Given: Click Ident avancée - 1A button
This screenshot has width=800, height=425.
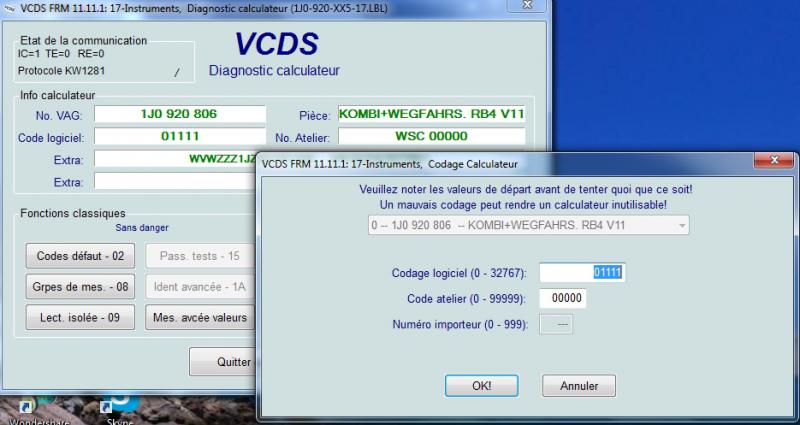Looking at the screenshot, I should 200,287.
